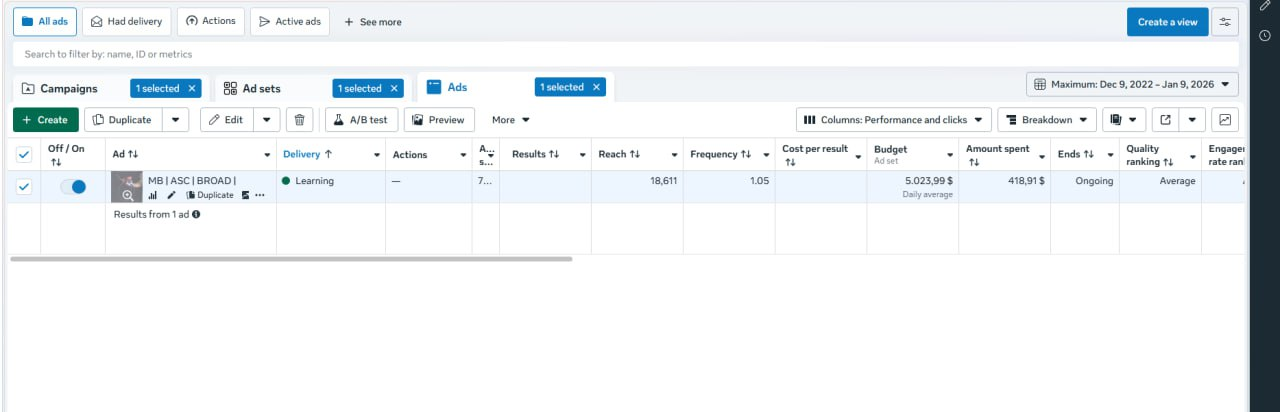1280x412 pixels.
Task: Open the Actions column options arrow
Action: pyautogui.click(x=463, y=155)
